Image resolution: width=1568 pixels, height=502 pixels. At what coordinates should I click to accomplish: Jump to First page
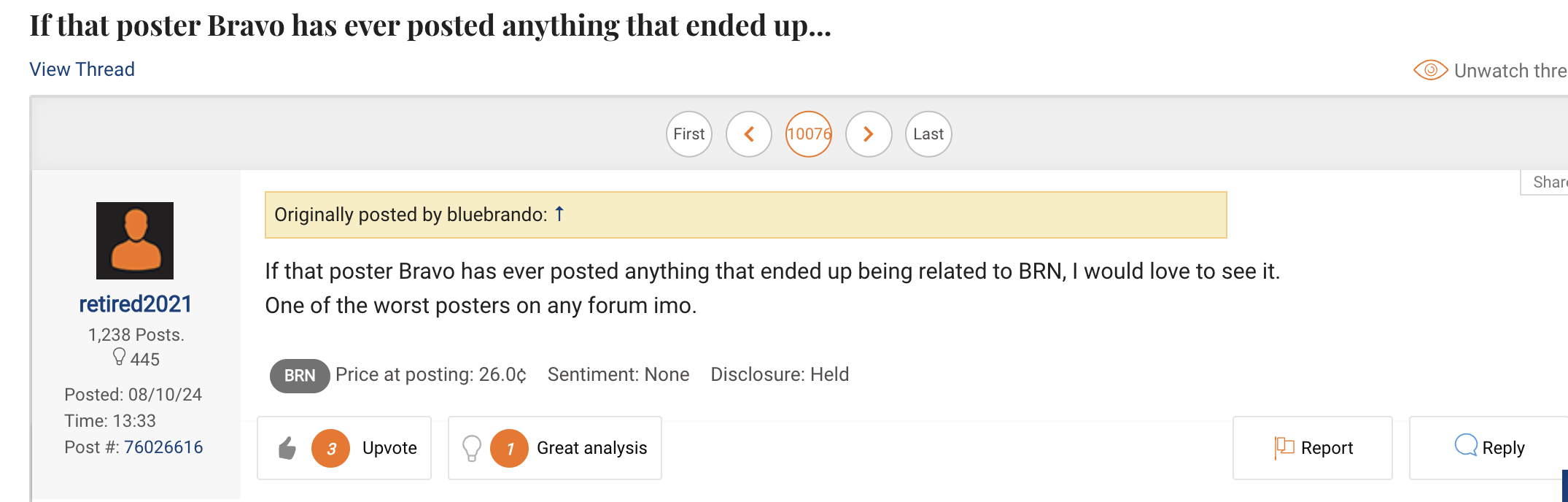689,134
